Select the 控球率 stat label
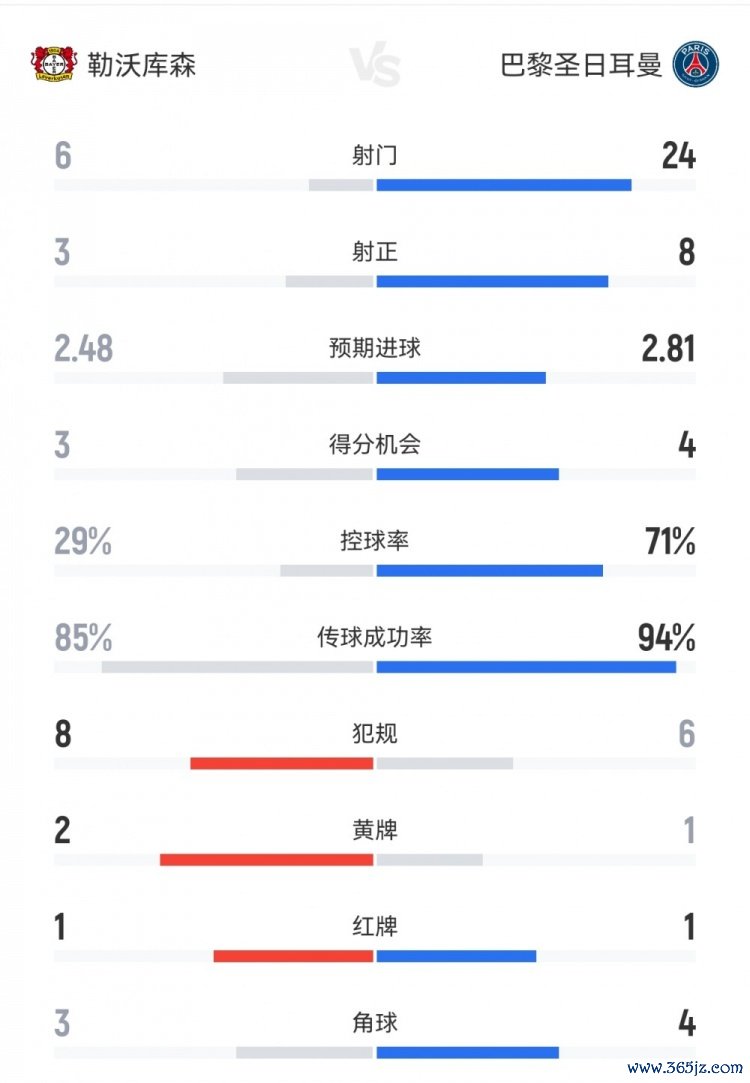750x1083 pixels. [375, 541]
